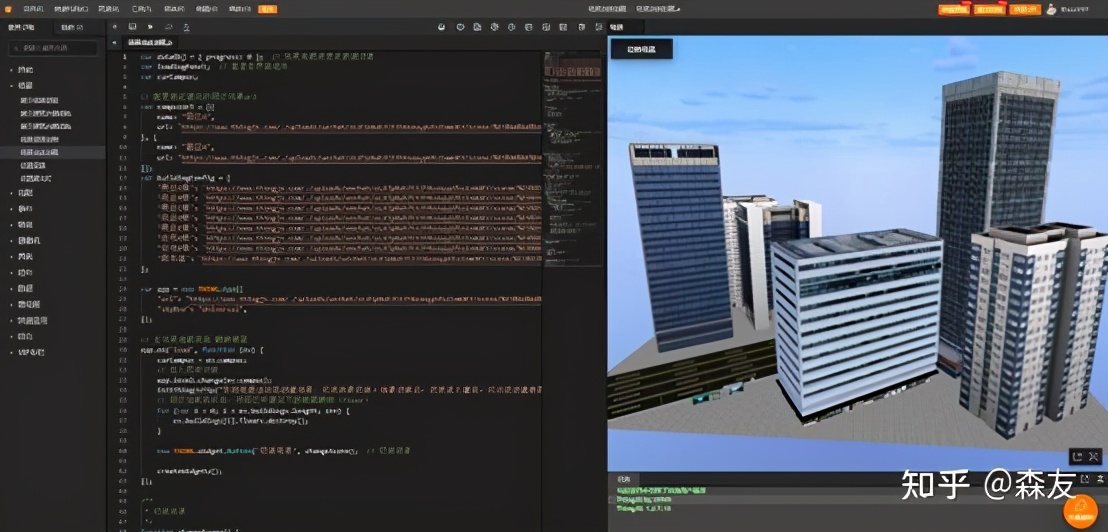This screenshot has height=532, width=1108.
Task: Click the orange badge after the top menu items
Action: pyautogui.click(x=267, y=9)
